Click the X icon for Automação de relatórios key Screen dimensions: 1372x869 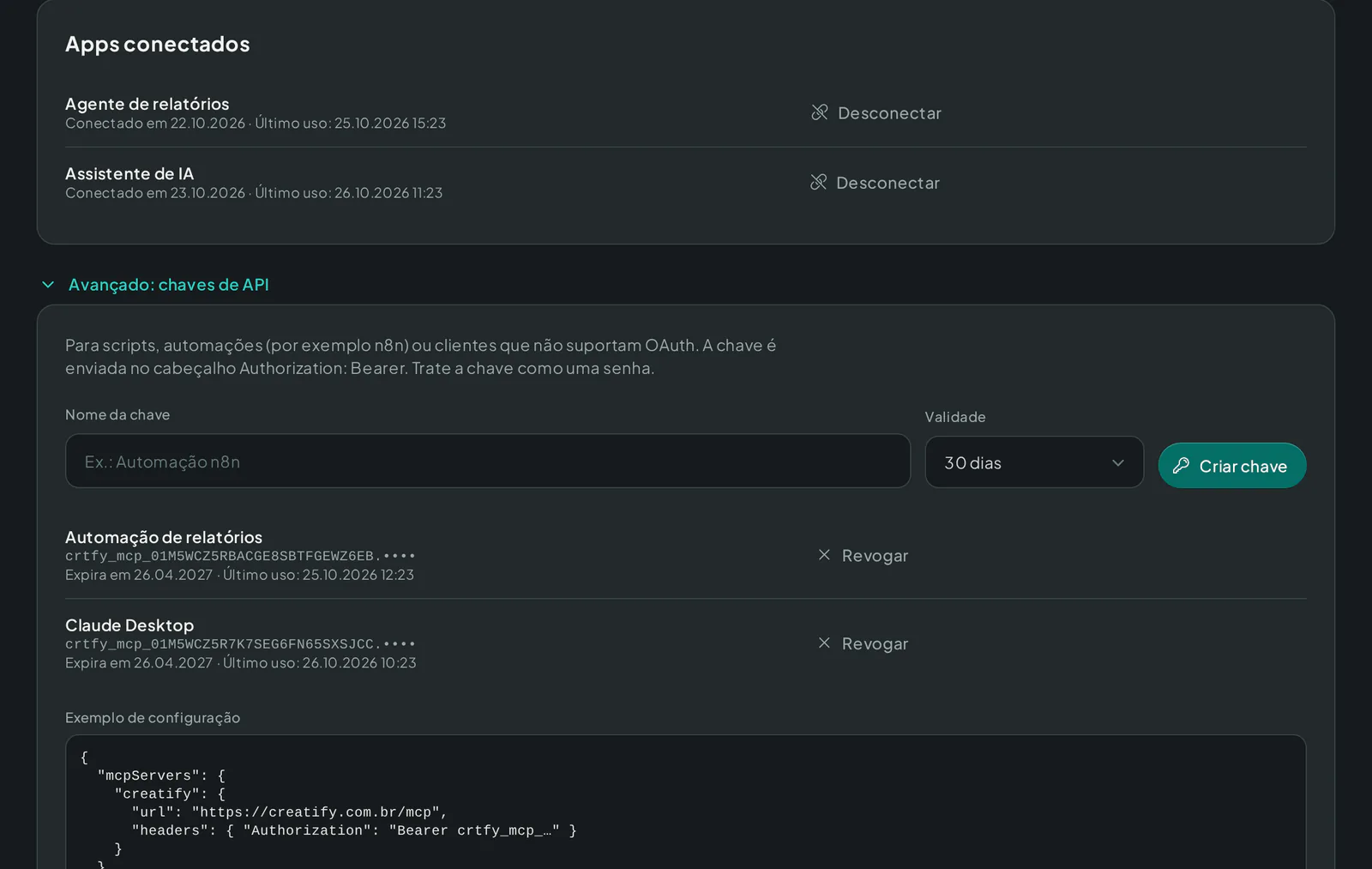[824, 555]
